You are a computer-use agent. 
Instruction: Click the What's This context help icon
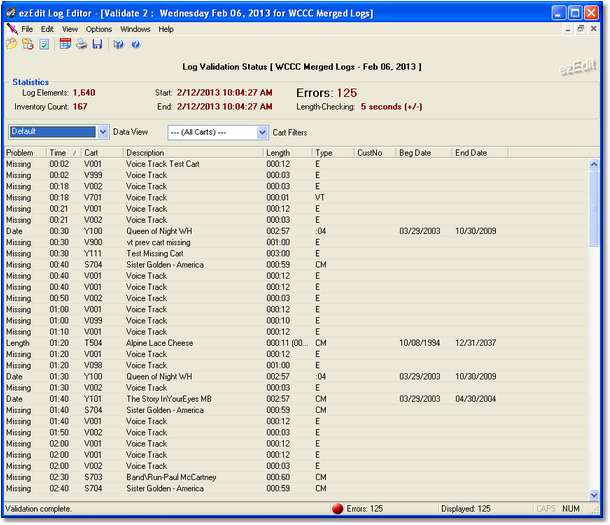(119, 44)
